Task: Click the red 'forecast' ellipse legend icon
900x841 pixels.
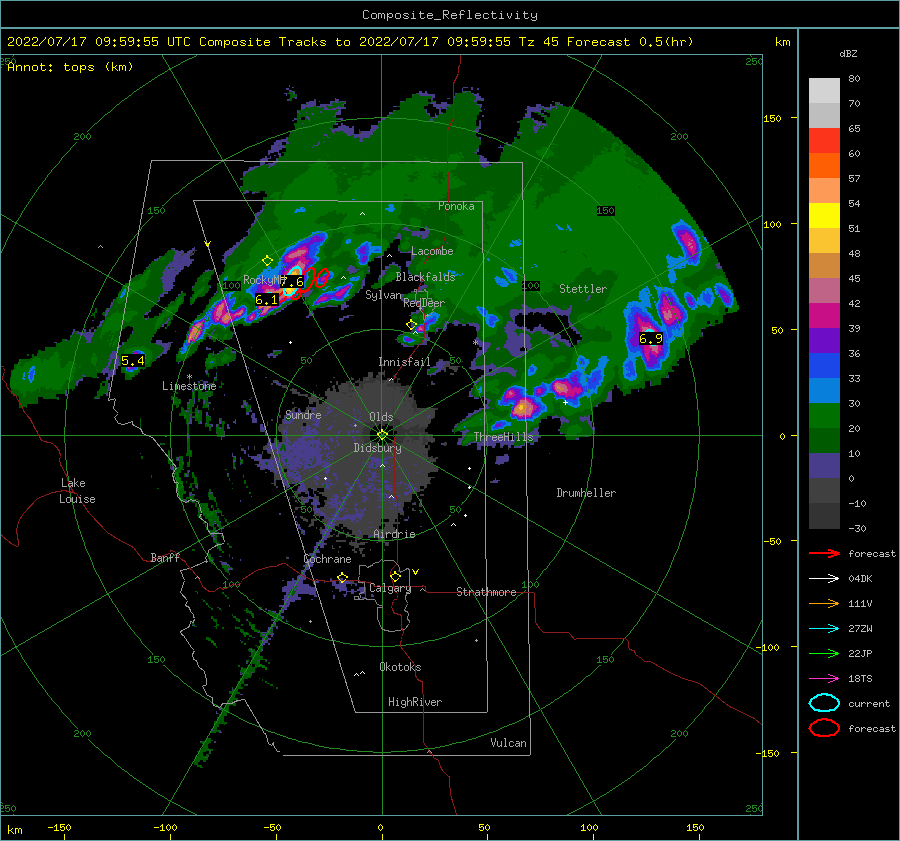Action: (x=824, y=728)
